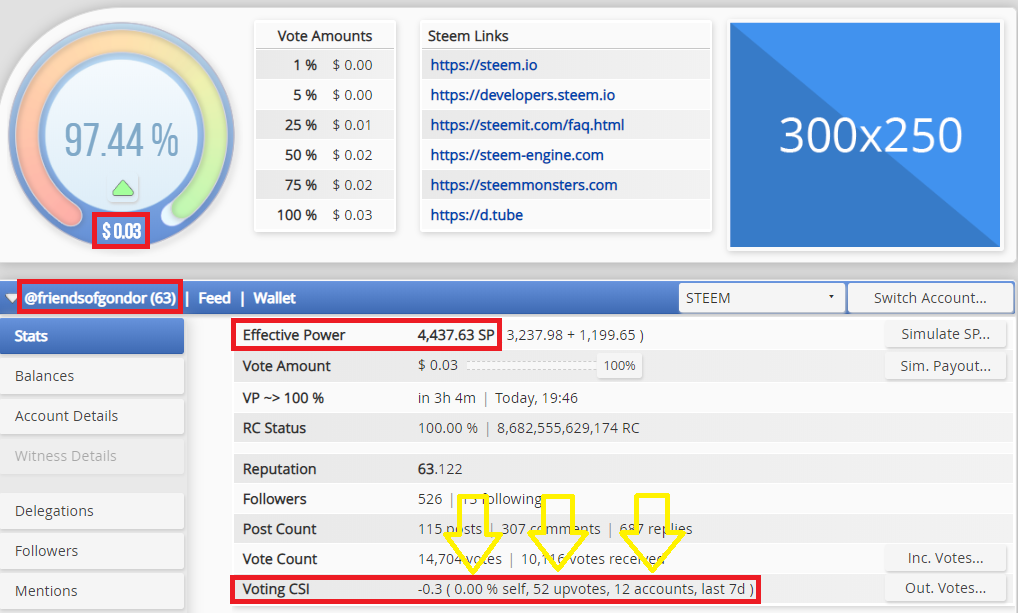Open the STEEM currency dropdown
The image size is (1018, 613).
[762, 298]
